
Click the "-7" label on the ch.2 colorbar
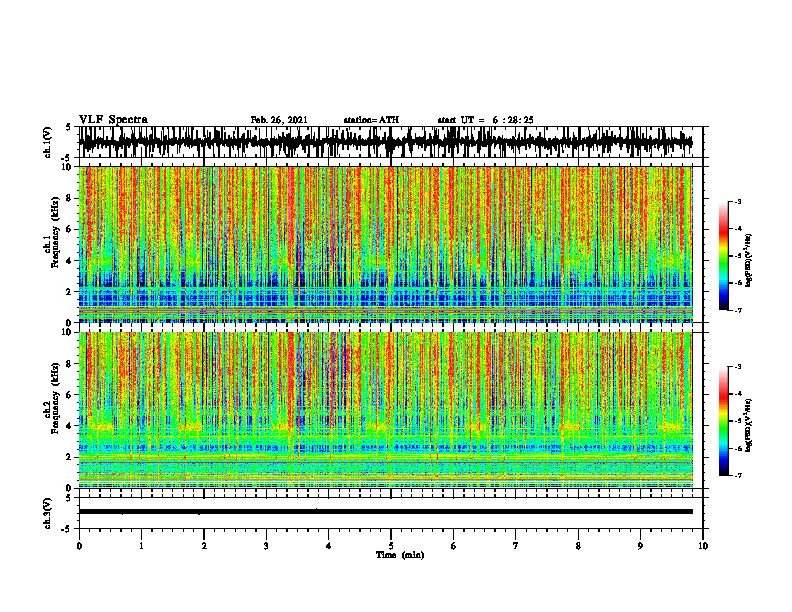(738, 475)
